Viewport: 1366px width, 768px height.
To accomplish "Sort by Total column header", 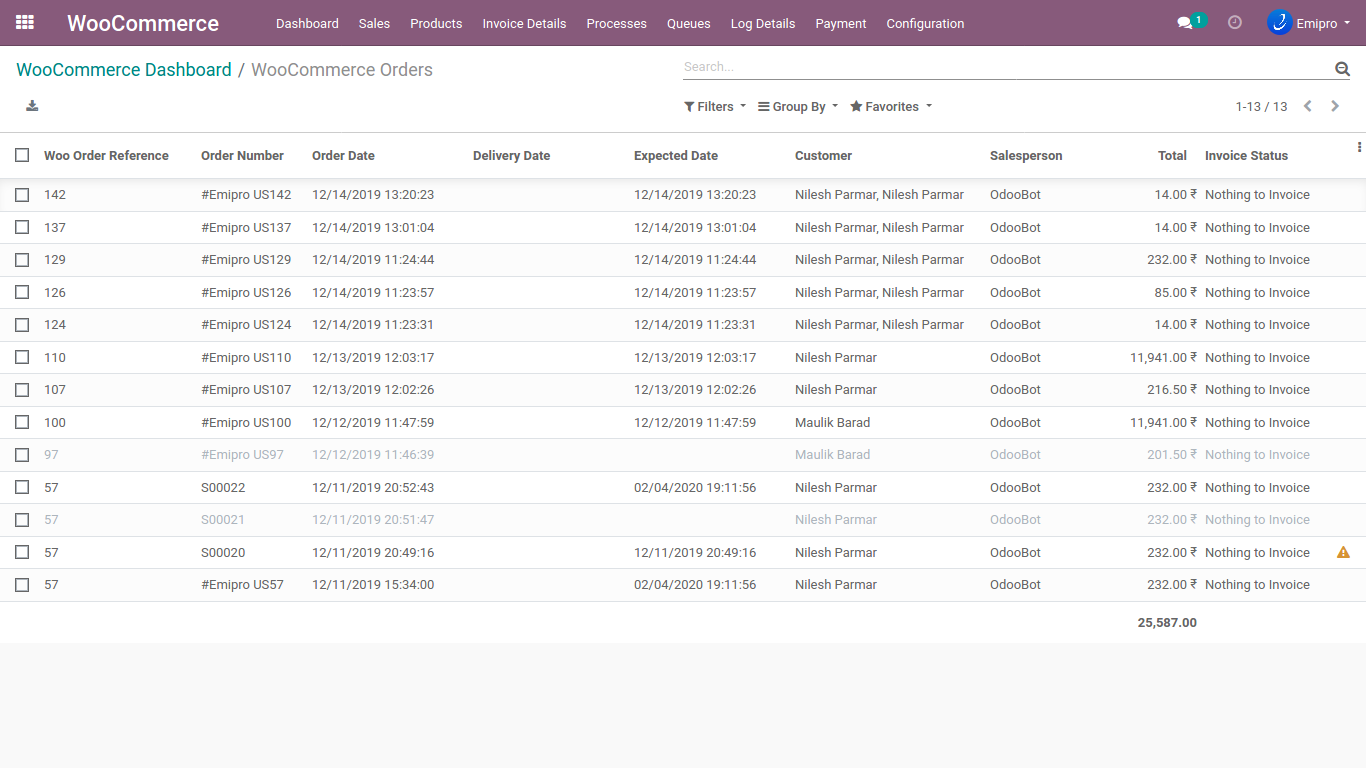I will tap(1172, 156).
